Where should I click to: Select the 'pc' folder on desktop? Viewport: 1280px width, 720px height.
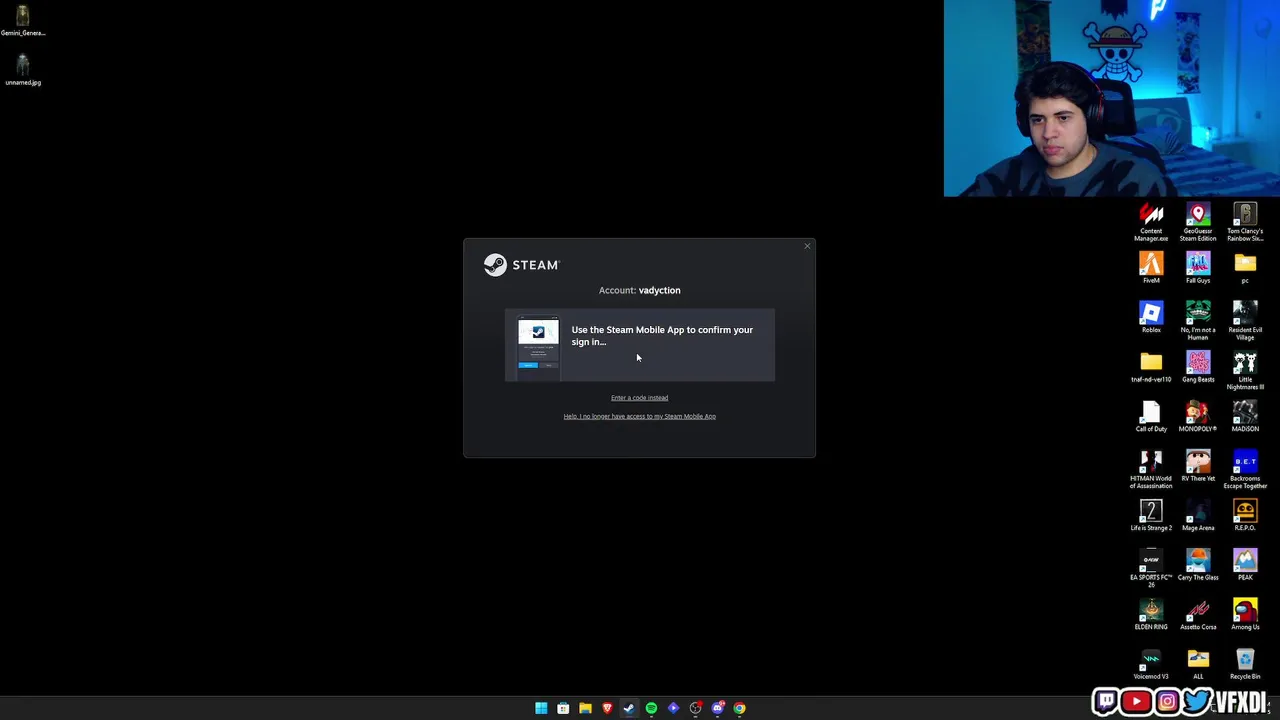[1245, 268]
